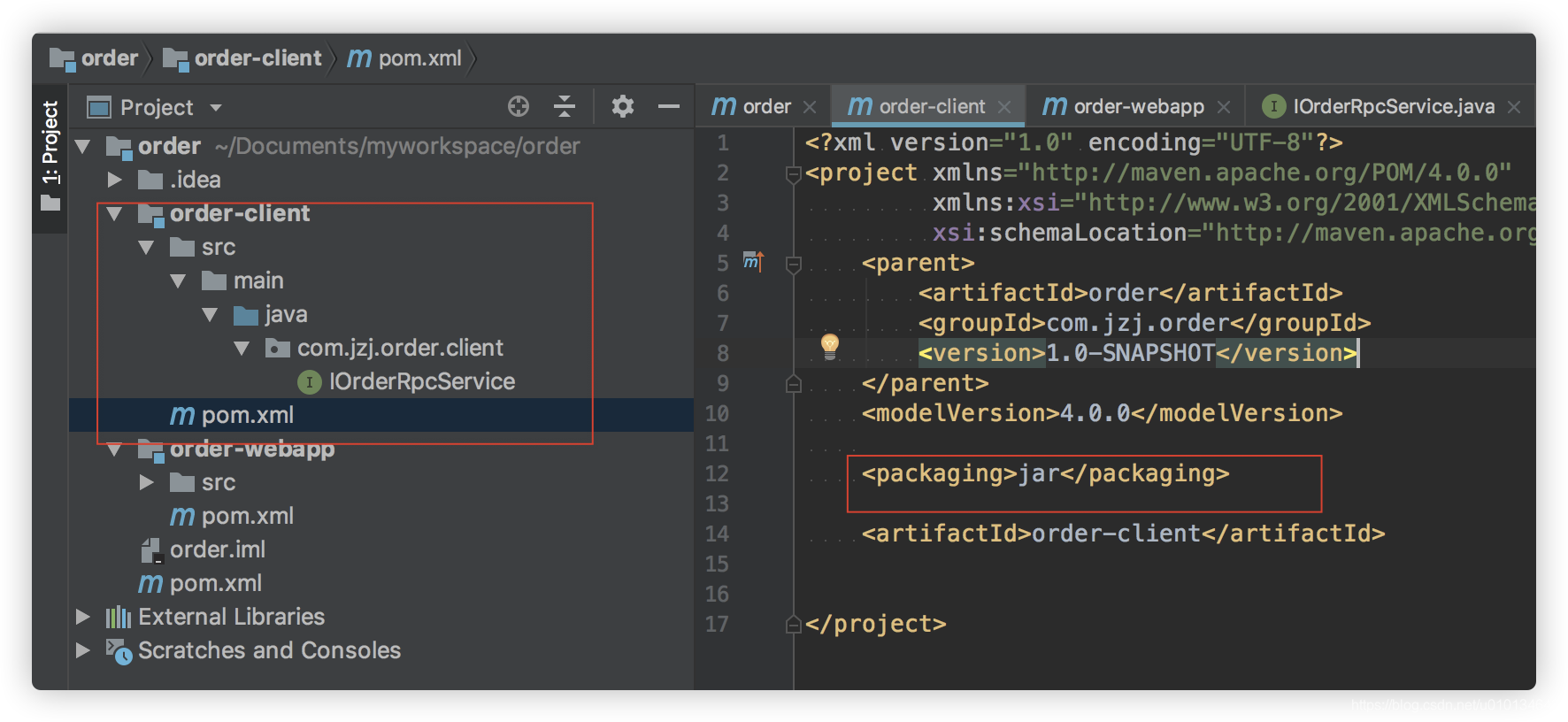The image size is (1568, 722).
Task: Open Project panel settings gear
Action: pyautogui.click(x=623, y=107)
